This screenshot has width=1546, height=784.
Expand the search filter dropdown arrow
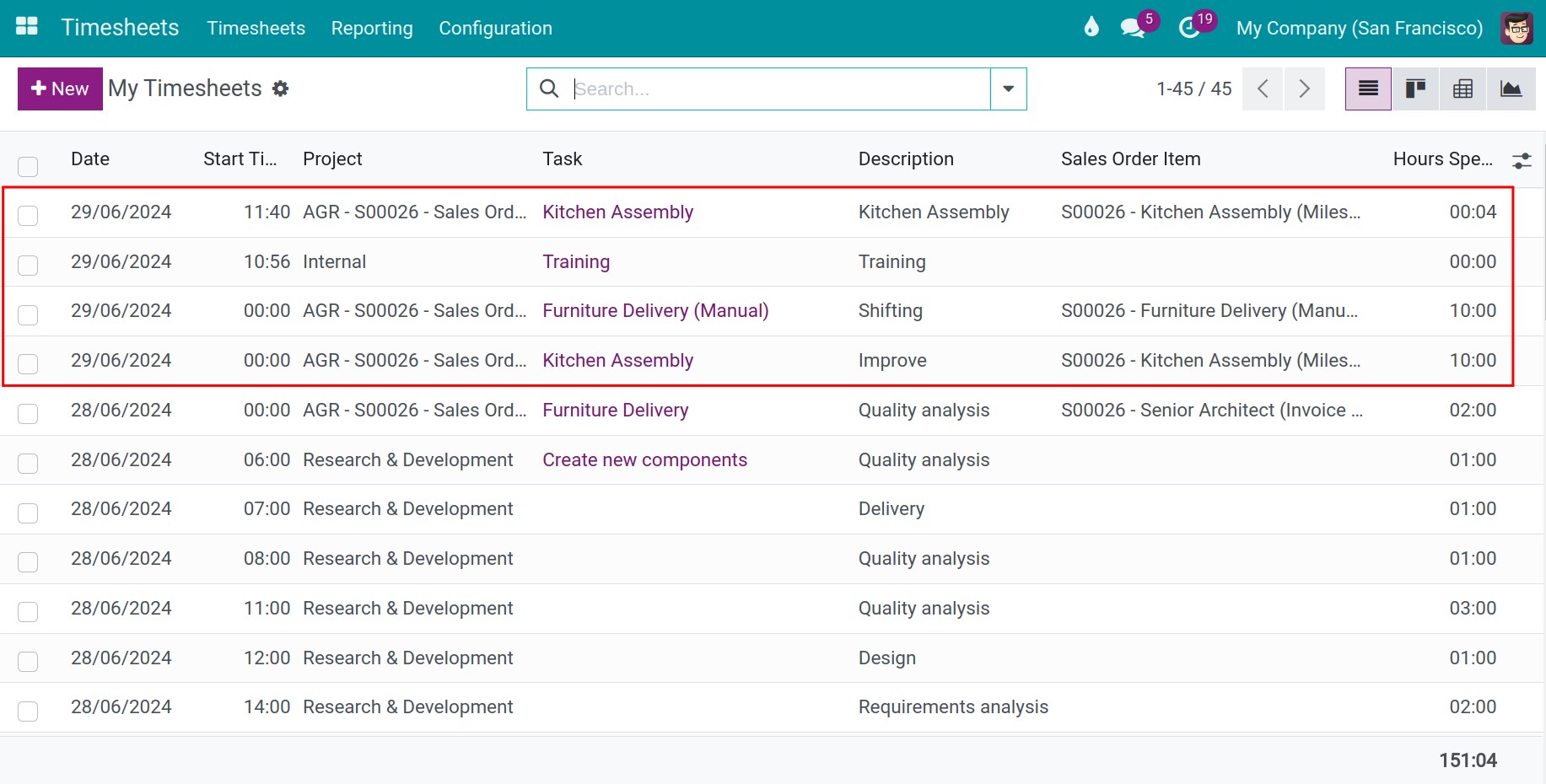pyautogui.click(x=1008, y=89)
